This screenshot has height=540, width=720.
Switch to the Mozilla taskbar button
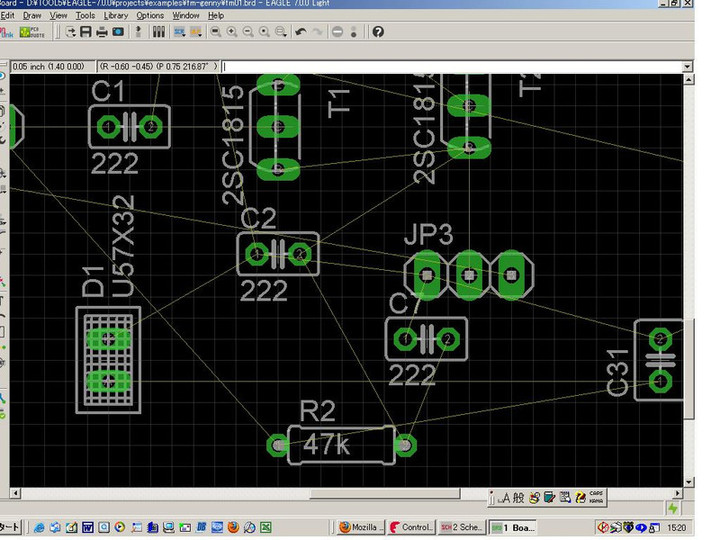point(360,527)
